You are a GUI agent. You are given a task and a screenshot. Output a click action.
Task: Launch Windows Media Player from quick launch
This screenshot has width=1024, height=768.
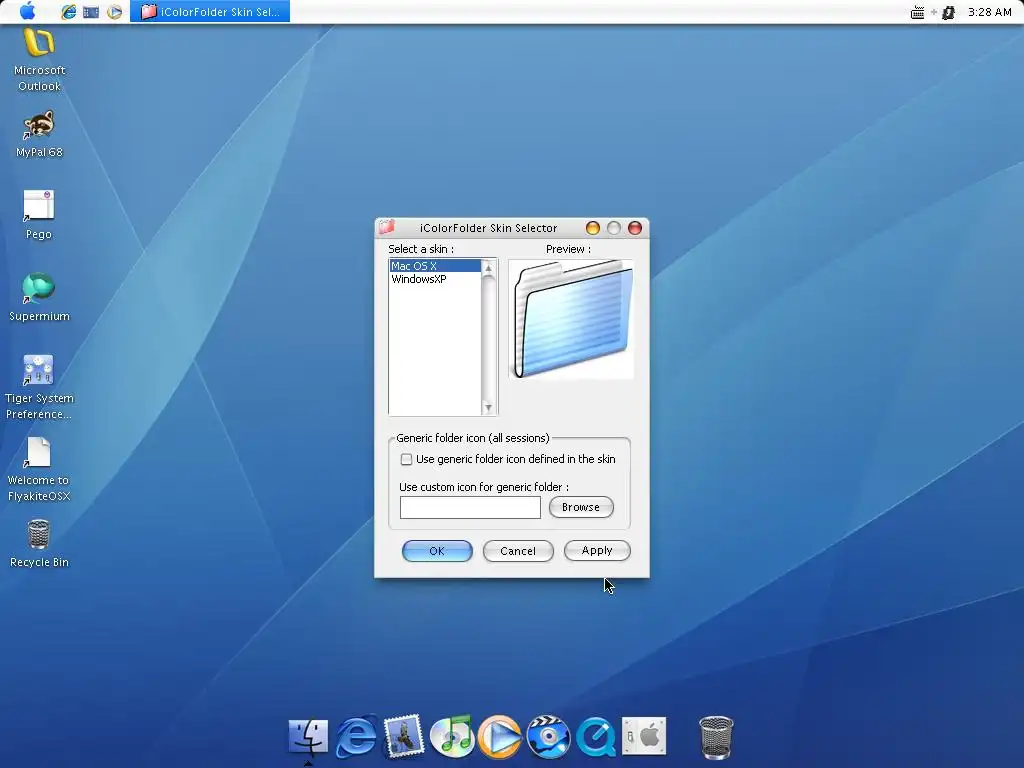point(114,12)
